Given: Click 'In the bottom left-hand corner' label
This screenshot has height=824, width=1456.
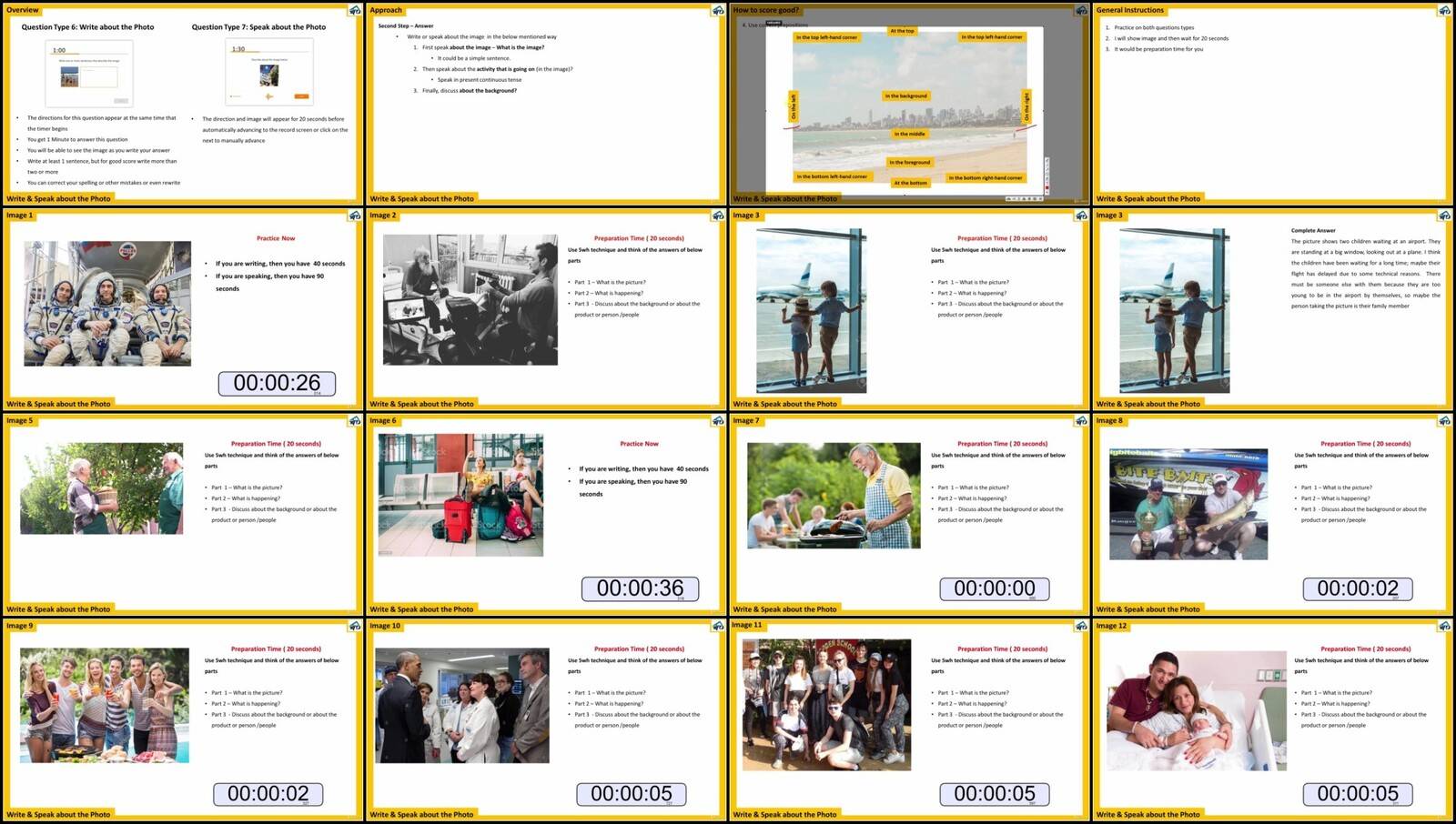Looking at the screenshot, I should pyautogui.click(x=833, y=176).
